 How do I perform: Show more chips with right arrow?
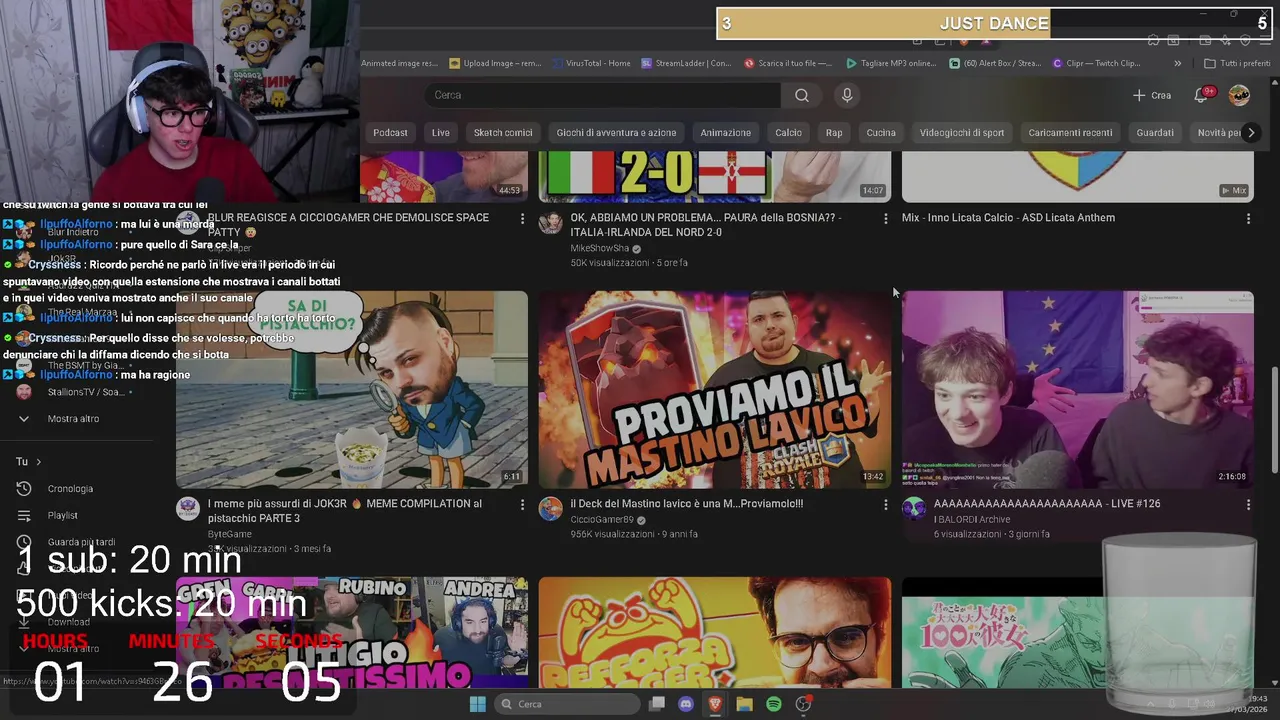[x=1250, y=132]
